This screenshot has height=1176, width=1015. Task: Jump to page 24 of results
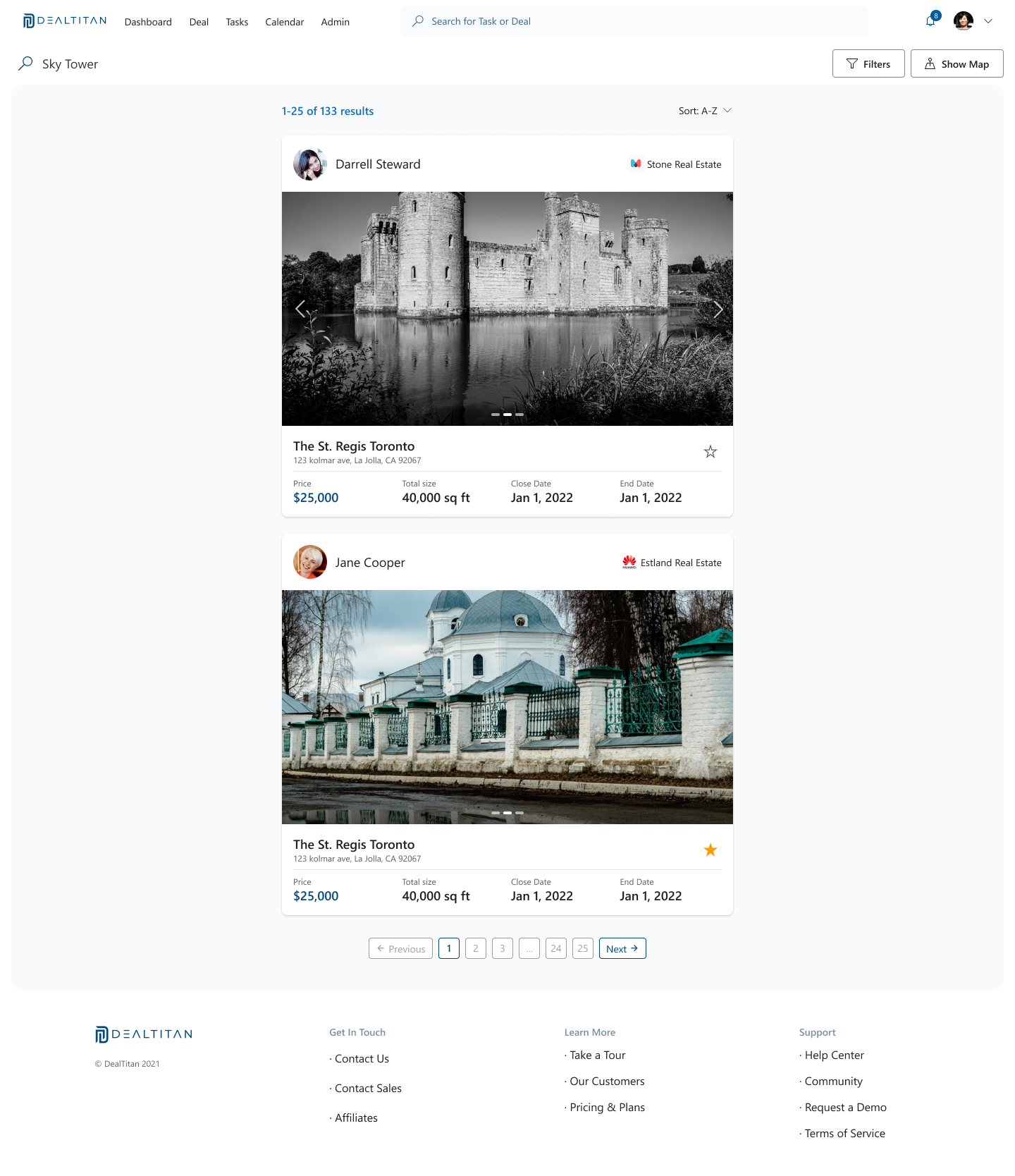pos(556,948)
